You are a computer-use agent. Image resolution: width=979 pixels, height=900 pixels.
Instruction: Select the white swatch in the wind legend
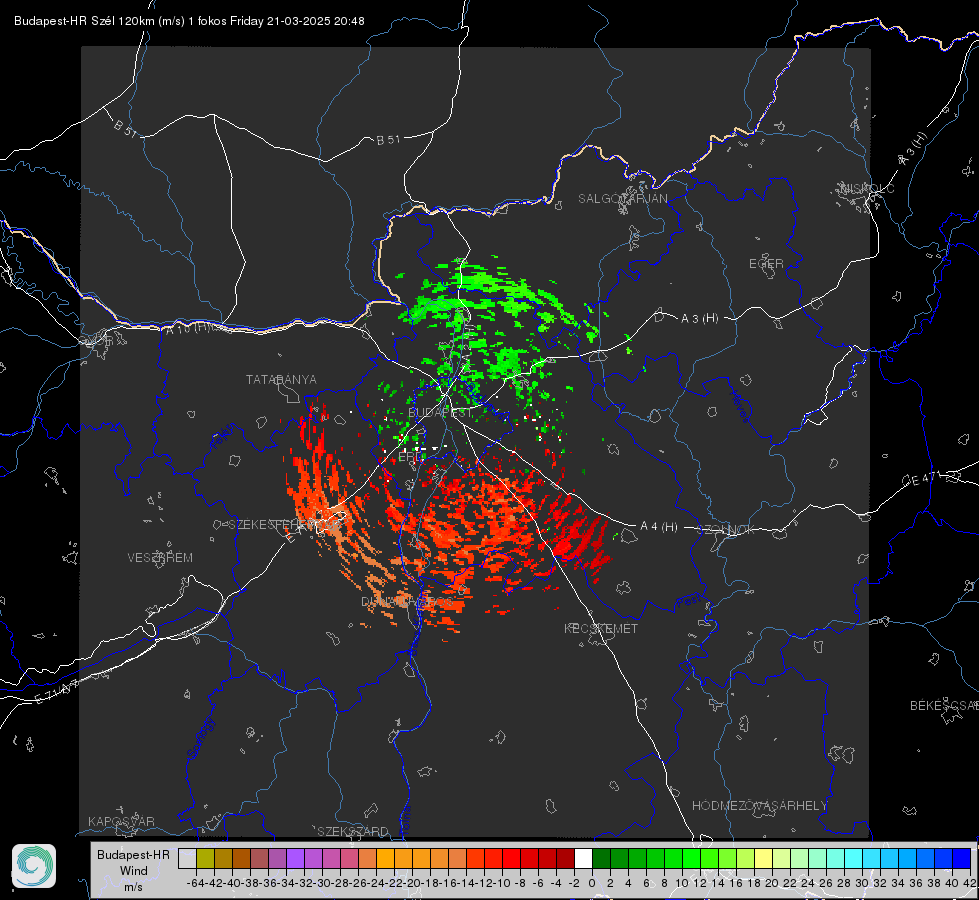583,858
